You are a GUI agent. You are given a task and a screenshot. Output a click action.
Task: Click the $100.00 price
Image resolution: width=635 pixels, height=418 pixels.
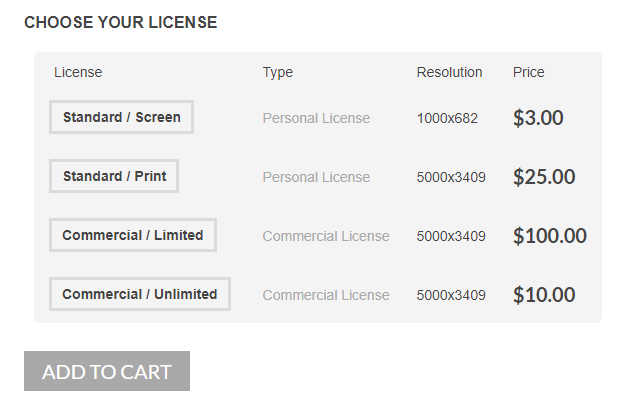tap(550, 236)
